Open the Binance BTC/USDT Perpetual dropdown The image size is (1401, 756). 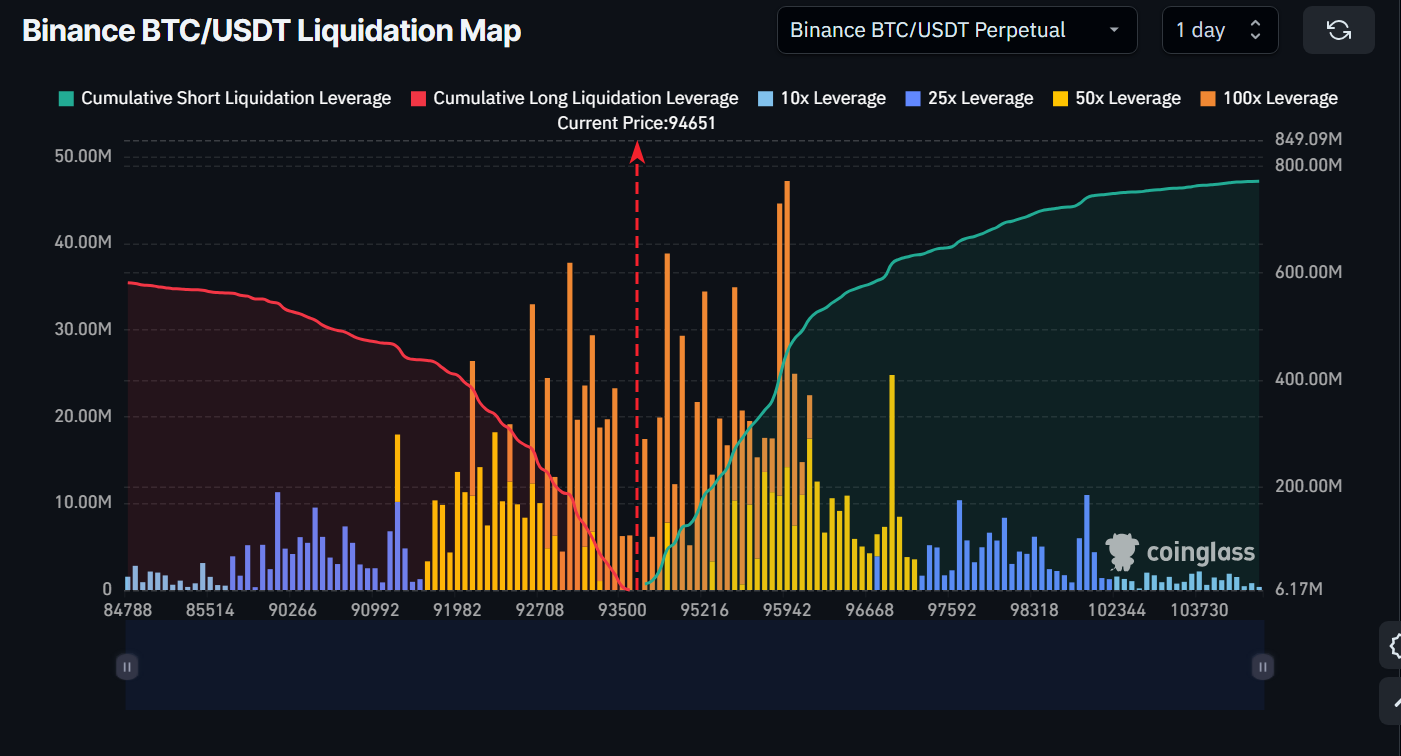tap(957, 30)
